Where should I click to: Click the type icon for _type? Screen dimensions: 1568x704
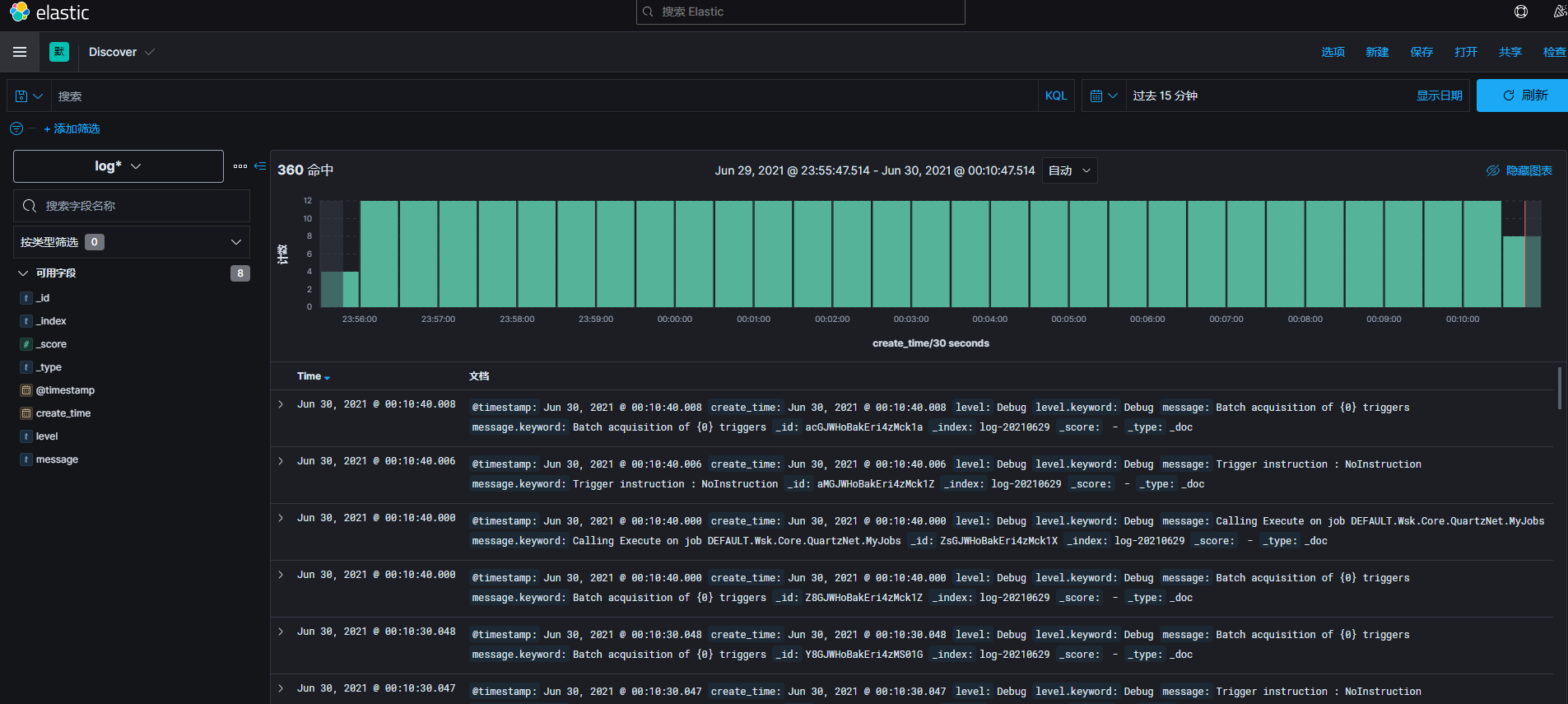[26, 367]
